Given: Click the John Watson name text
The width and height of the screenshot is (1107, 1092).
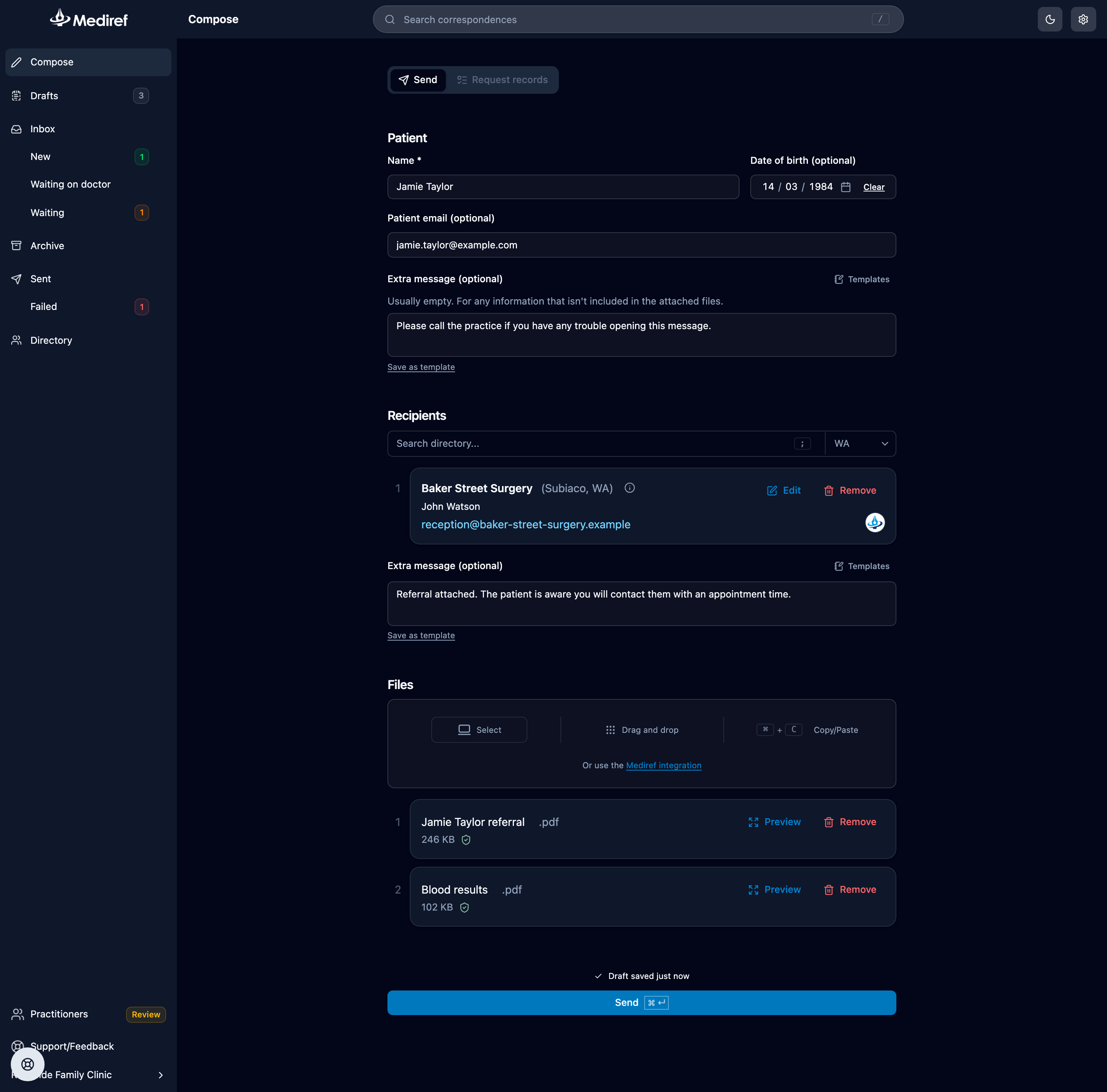Looking at the screenshot, I should pyautogui.click(x=450, y=507).
